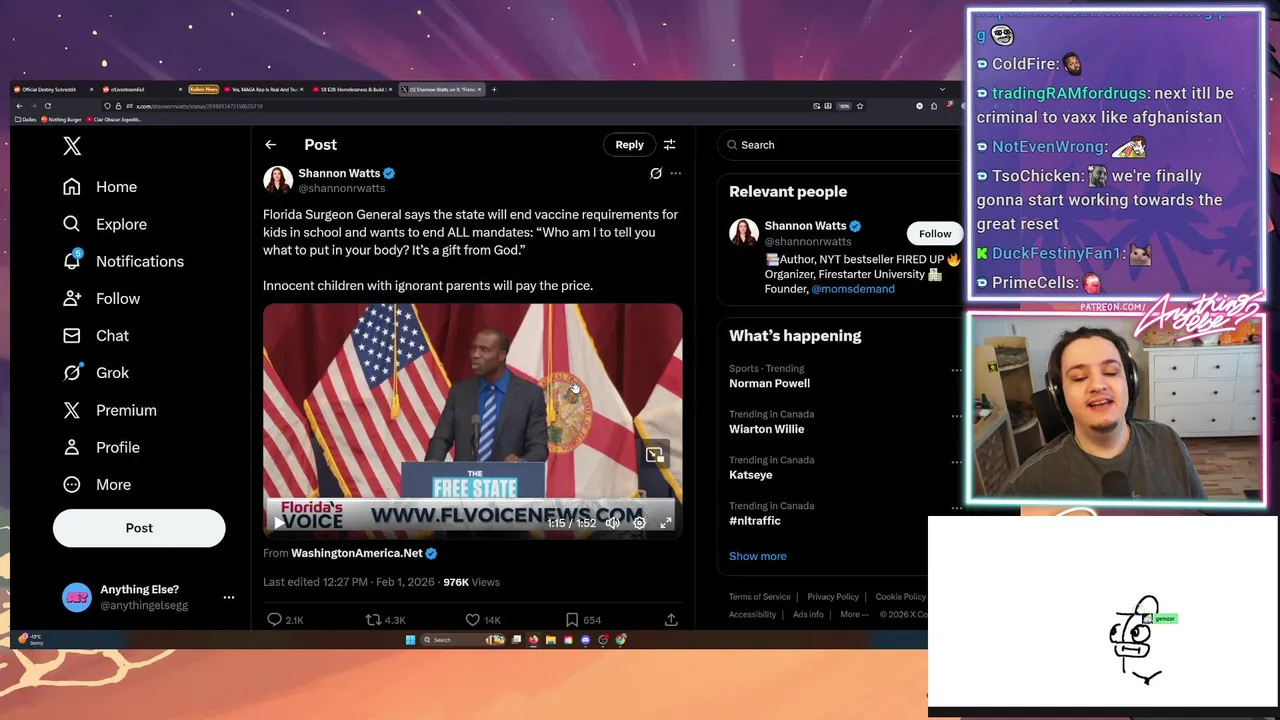
Task: Reload the page in the browser toolbar
Action: pyautogui.click(x=47, y=106)
